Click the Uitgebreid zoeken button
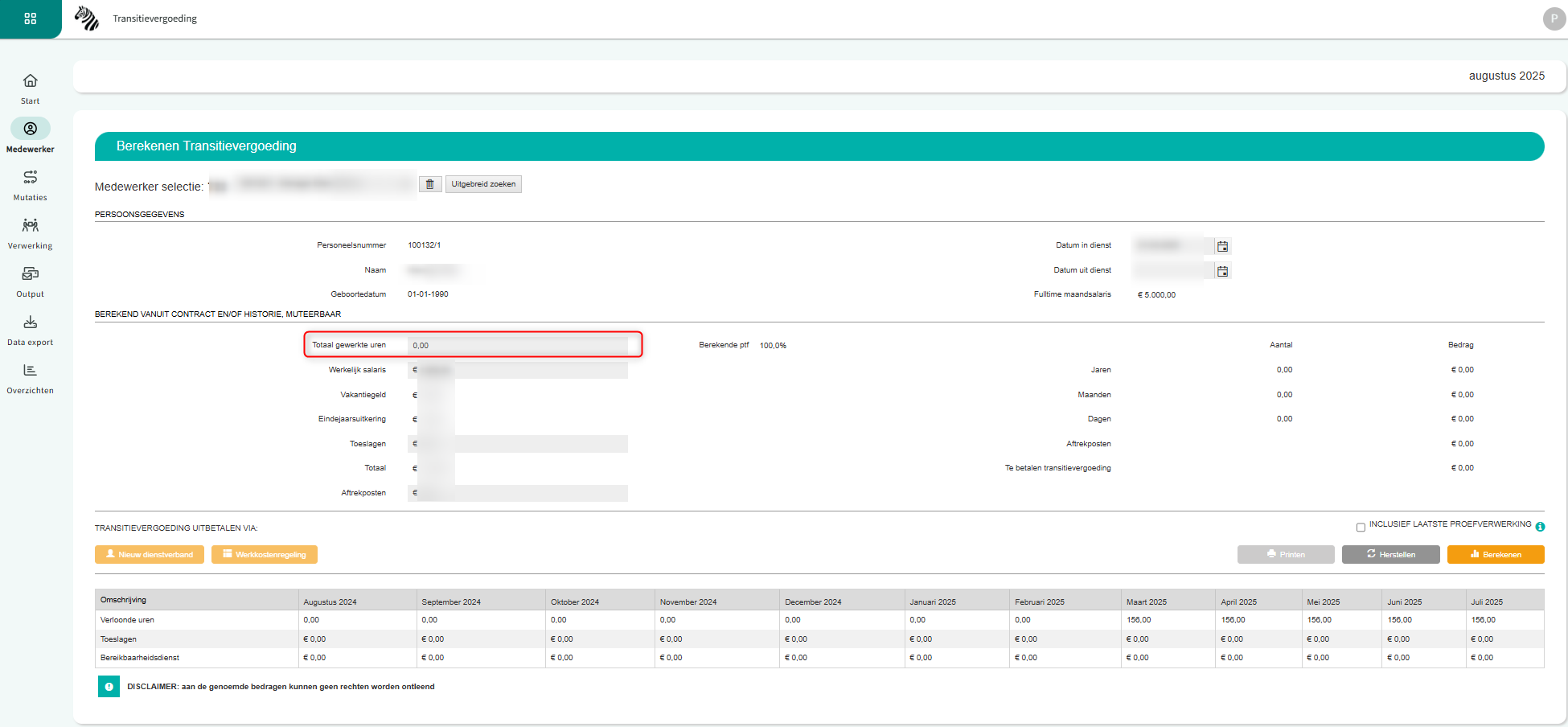The width and height of the screenshot is (1568, 727). tap(483, 184)
